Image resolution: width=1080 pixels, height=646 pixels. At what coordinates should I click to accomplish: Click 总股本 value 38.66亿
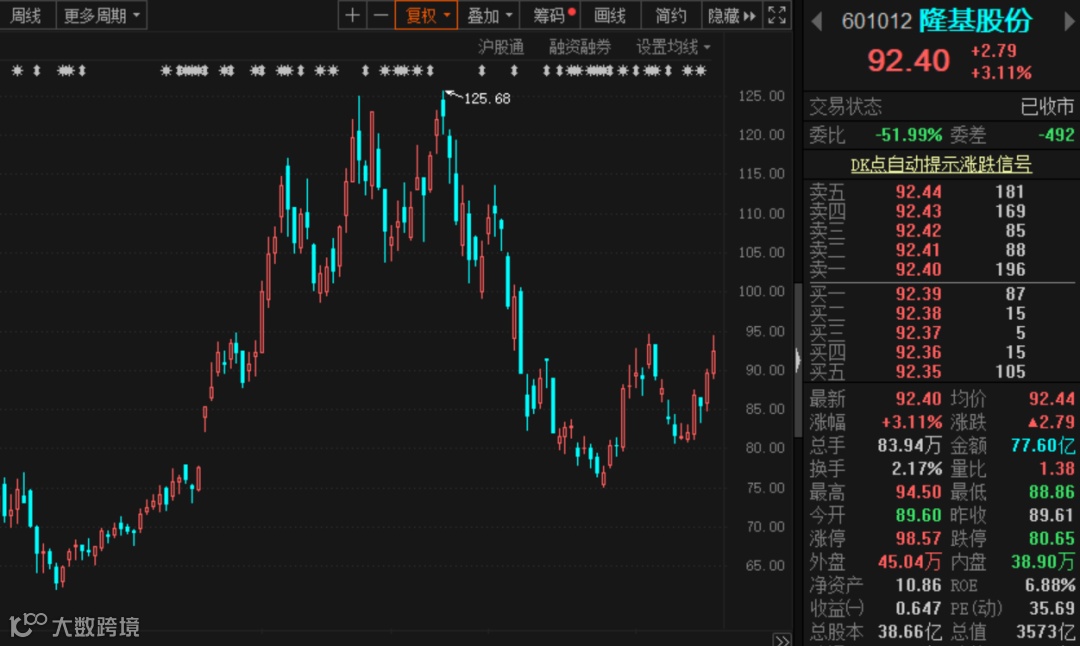909,632
